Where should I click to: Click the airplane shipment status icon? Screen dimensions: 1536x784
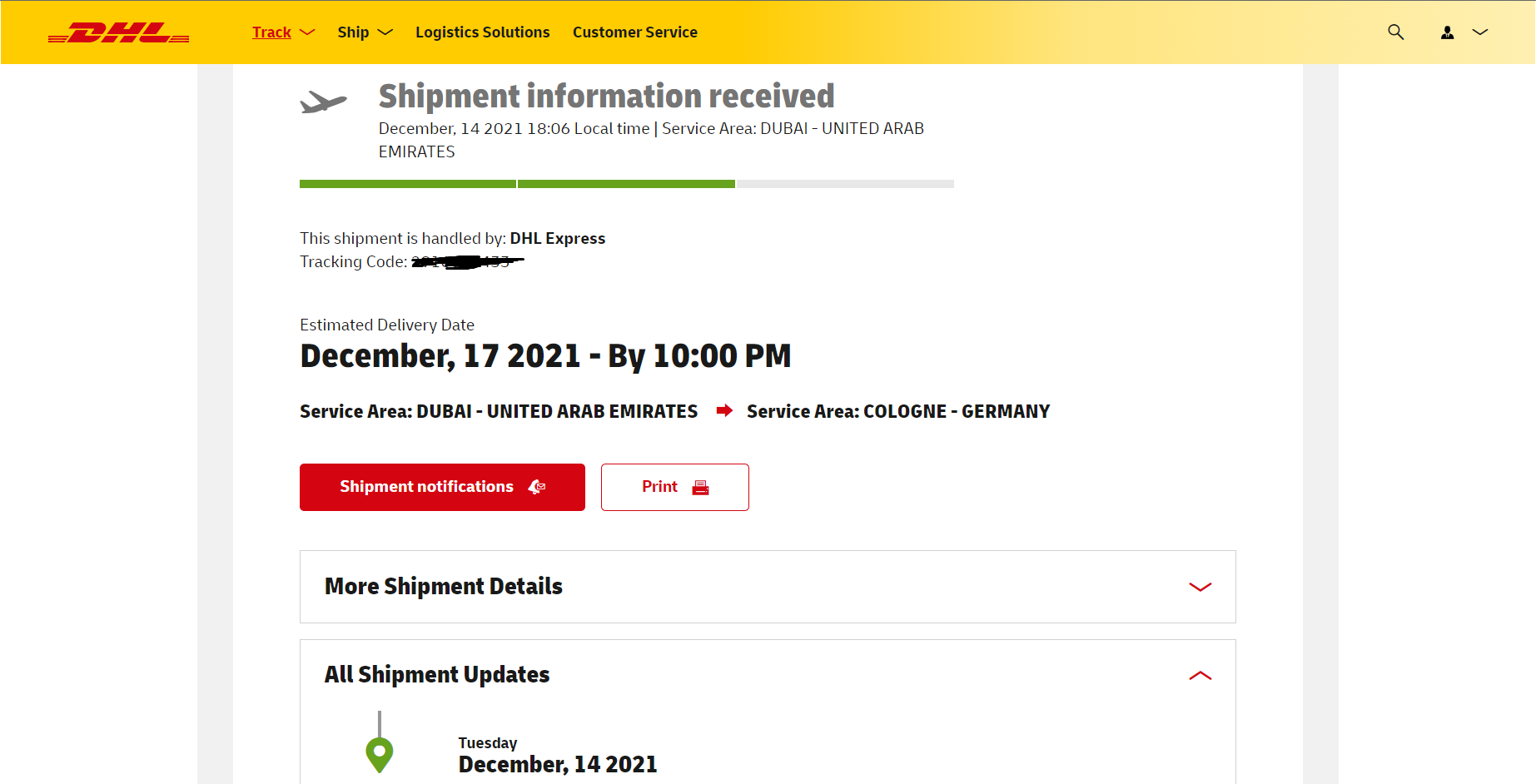click(323, 102)
